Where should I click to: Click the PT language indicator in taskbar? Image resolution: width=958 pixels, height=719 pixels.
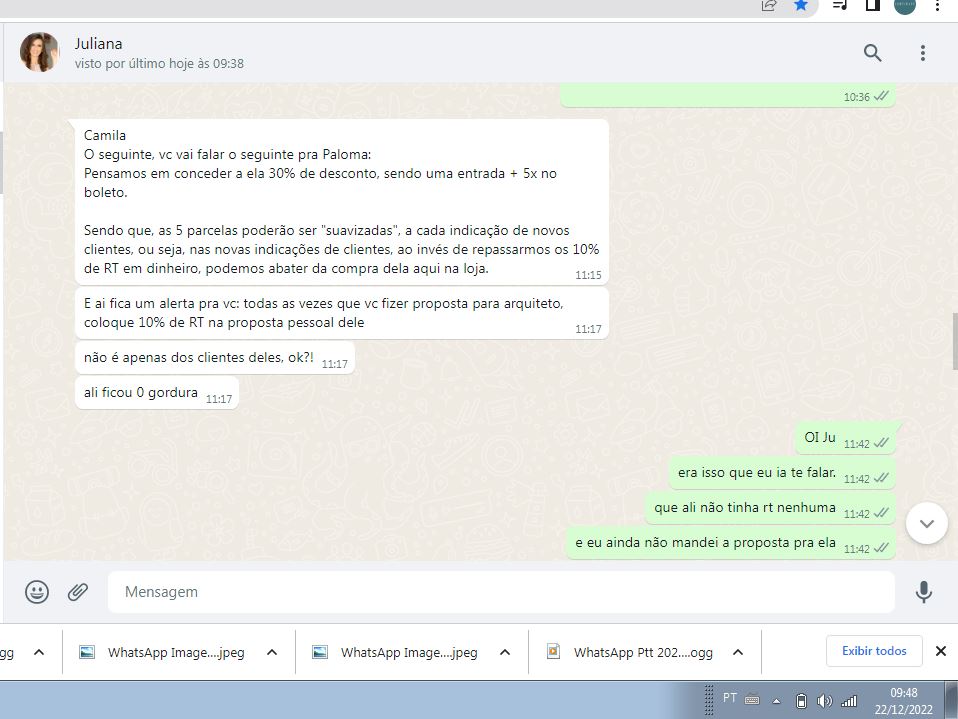pos(729,698)
